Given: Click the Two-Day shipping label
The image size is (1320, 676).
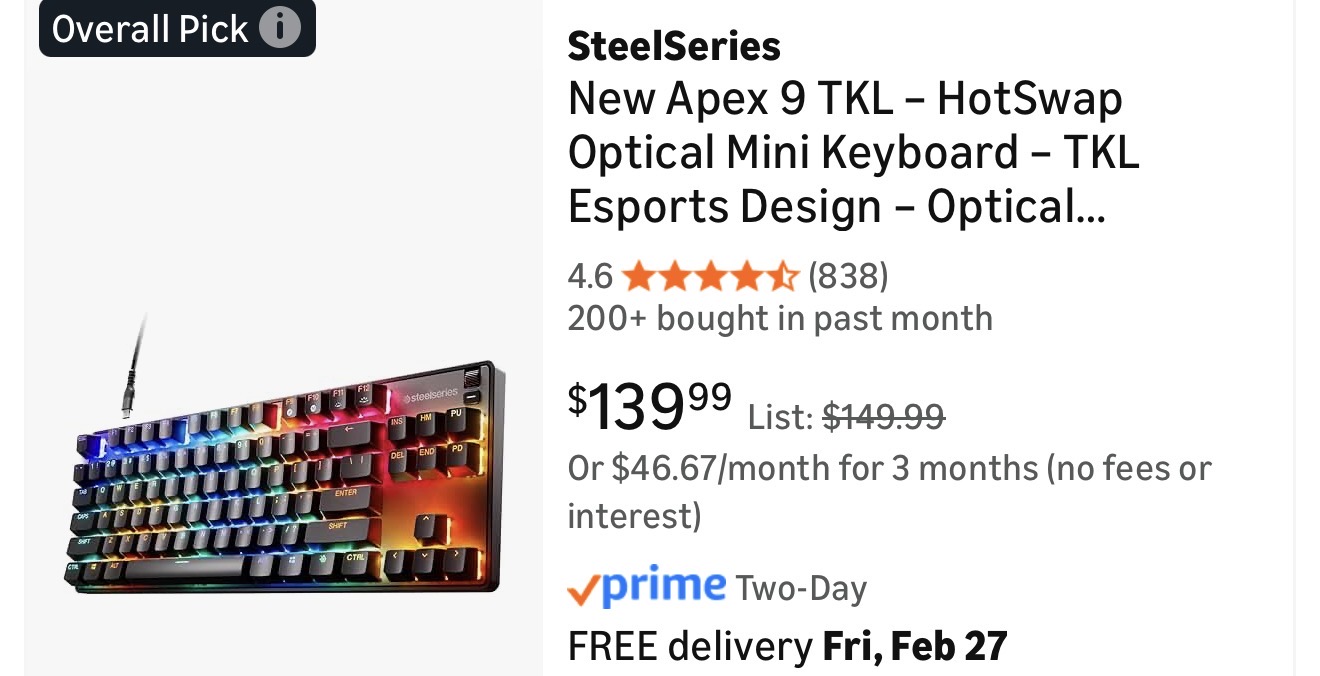Looking at the screenshot, I should click(x=801, y=588).
